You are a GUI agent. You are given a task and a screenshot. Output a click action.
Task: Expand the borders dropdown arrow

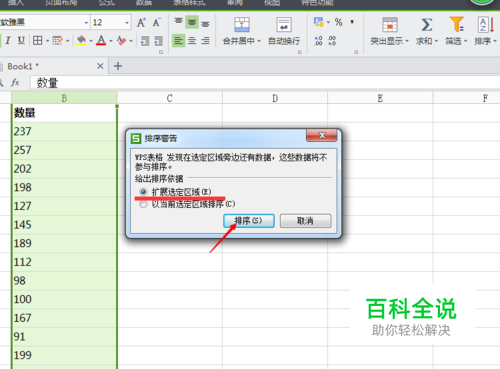tap(47, 41)
